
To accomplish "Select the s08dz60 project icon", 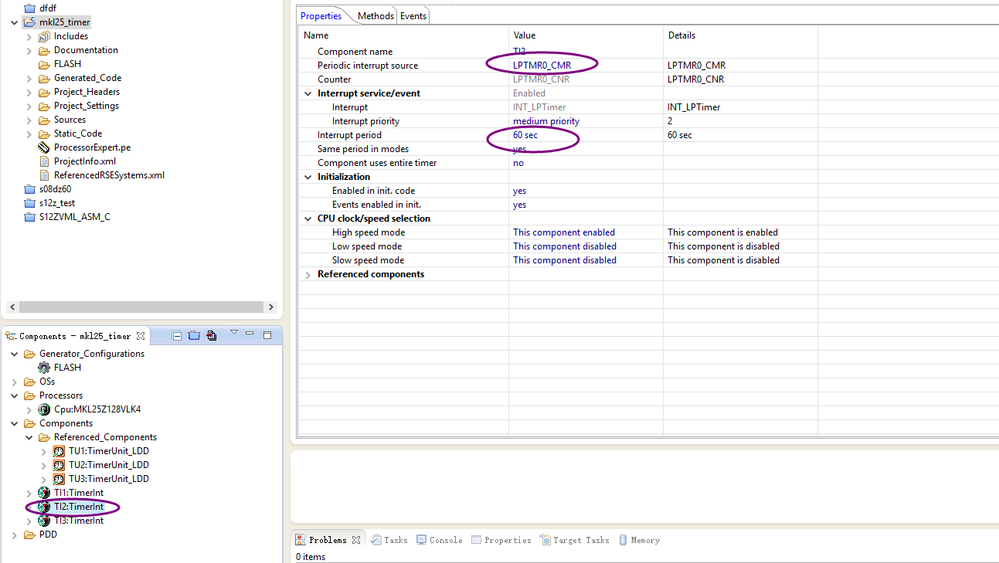I will click(x=29, y=189).
